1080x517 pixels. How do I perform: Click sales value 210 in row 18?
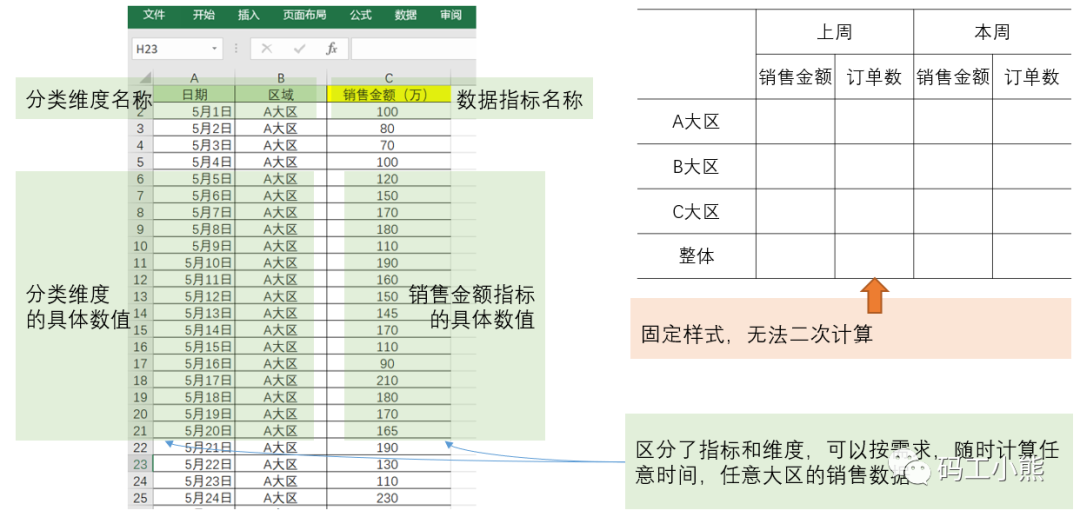coord(389,380)
